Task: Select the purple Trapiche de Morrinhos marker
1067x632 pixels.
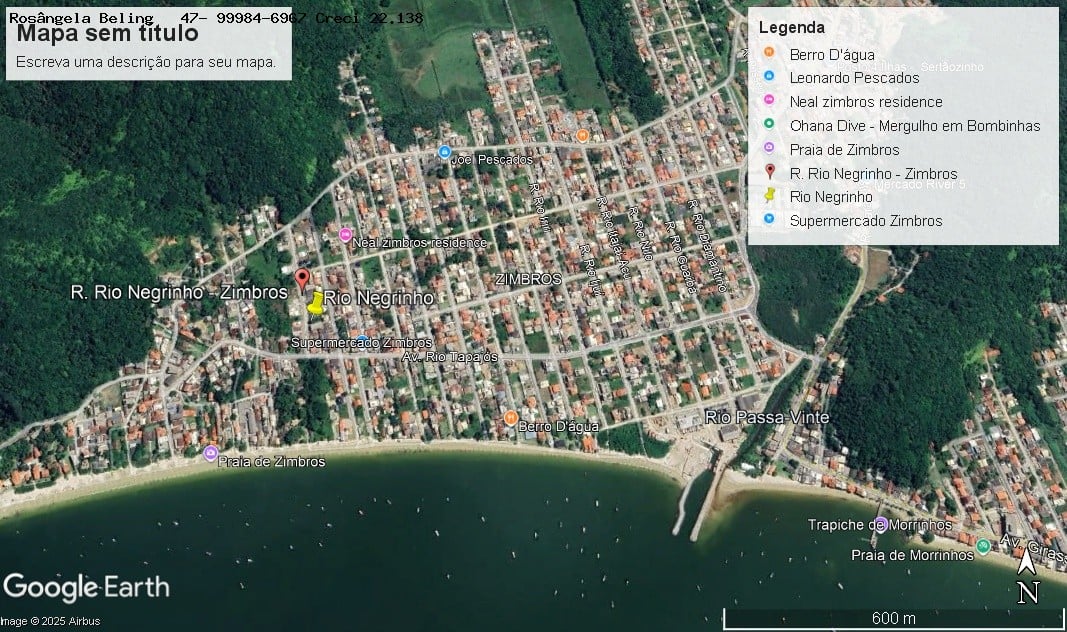Action: tap(881, 524)
